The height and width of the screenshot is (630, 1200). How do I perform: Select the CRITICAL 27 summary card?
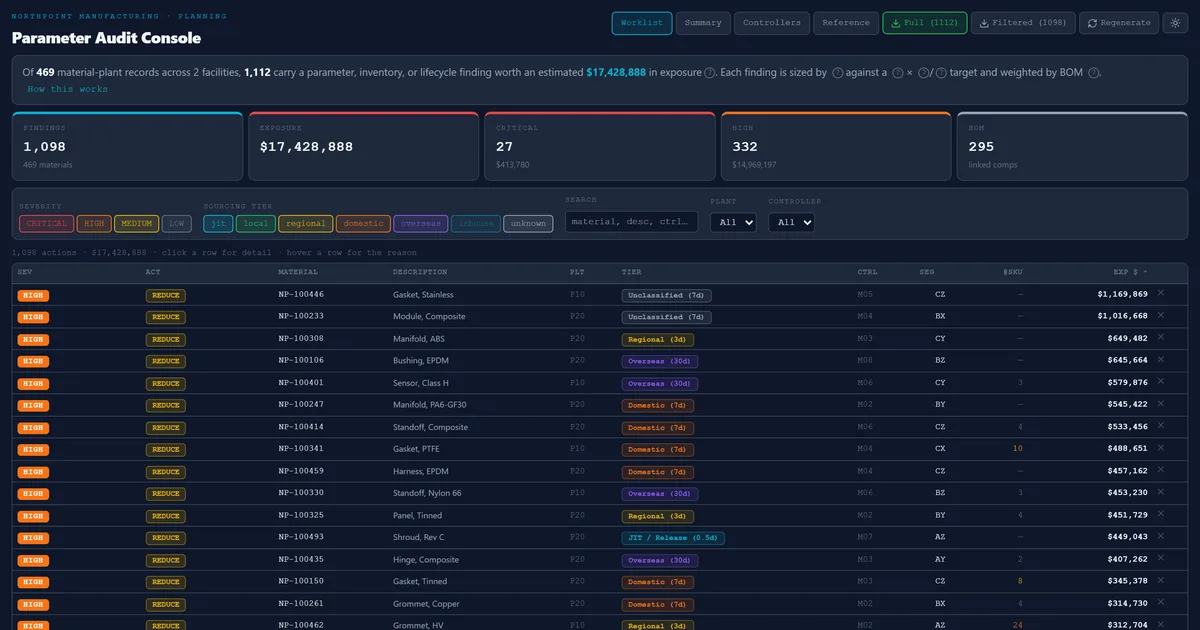point(599,147)
